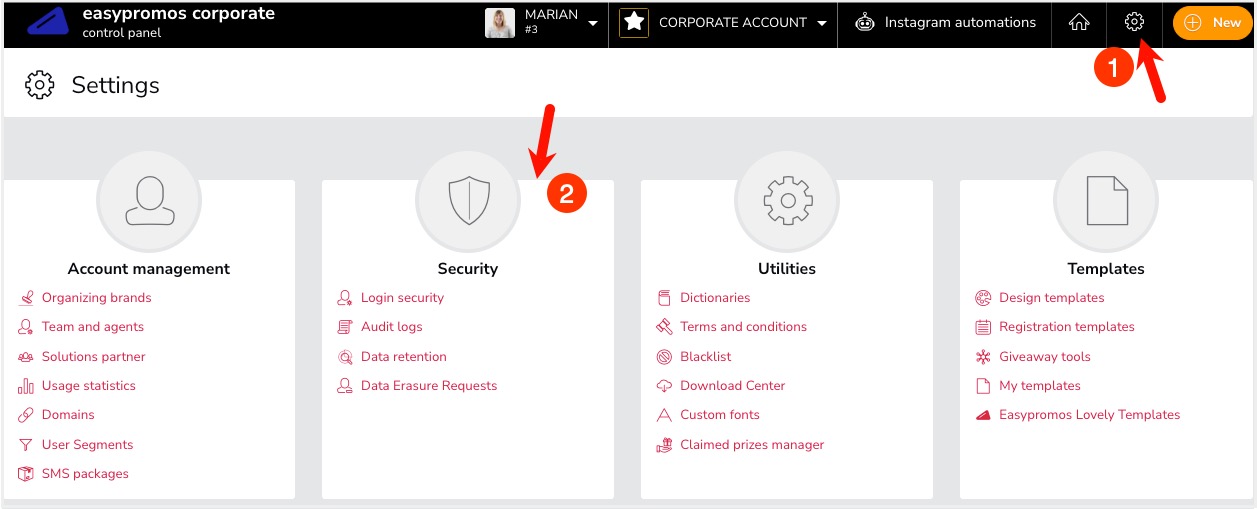The width and height of the screenshot is (1257, 509).
Task: Open Design templates
Action: 1052,298
